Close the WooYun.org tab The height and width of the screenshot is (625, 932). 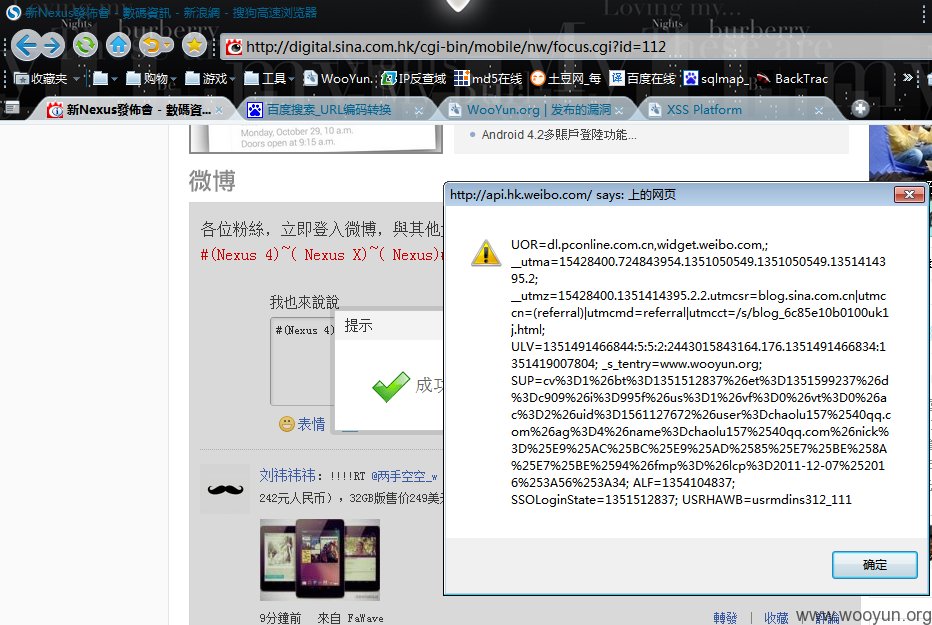619,111
